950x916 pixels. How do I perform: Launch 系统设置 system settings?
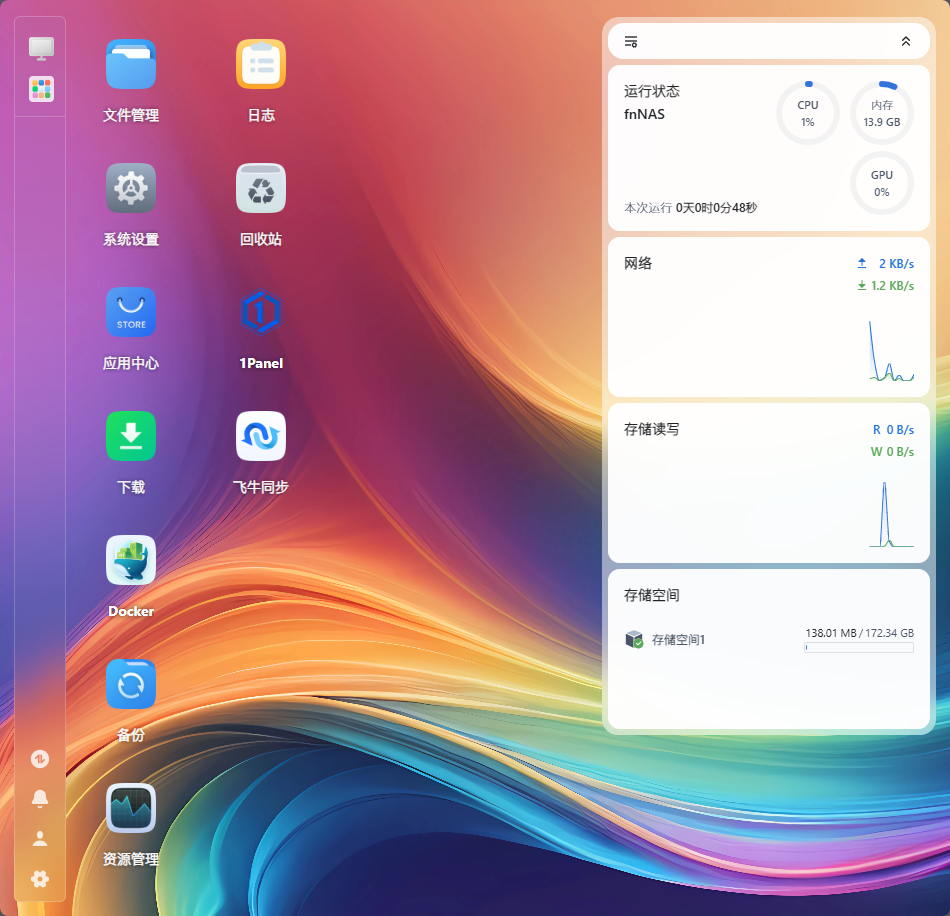pos(131,188)
